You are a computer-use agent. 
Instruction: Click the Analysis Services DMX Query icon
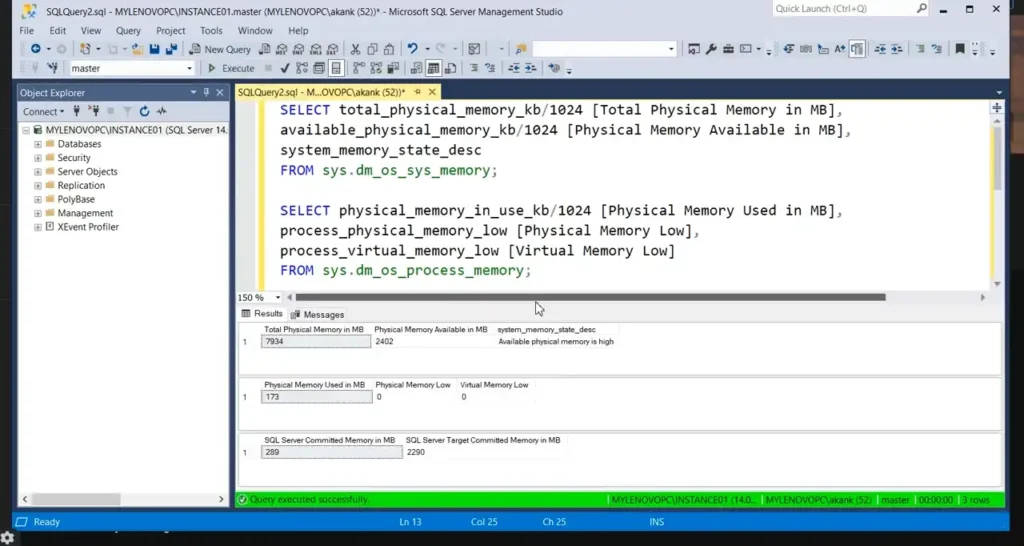(x=298, y=49)
